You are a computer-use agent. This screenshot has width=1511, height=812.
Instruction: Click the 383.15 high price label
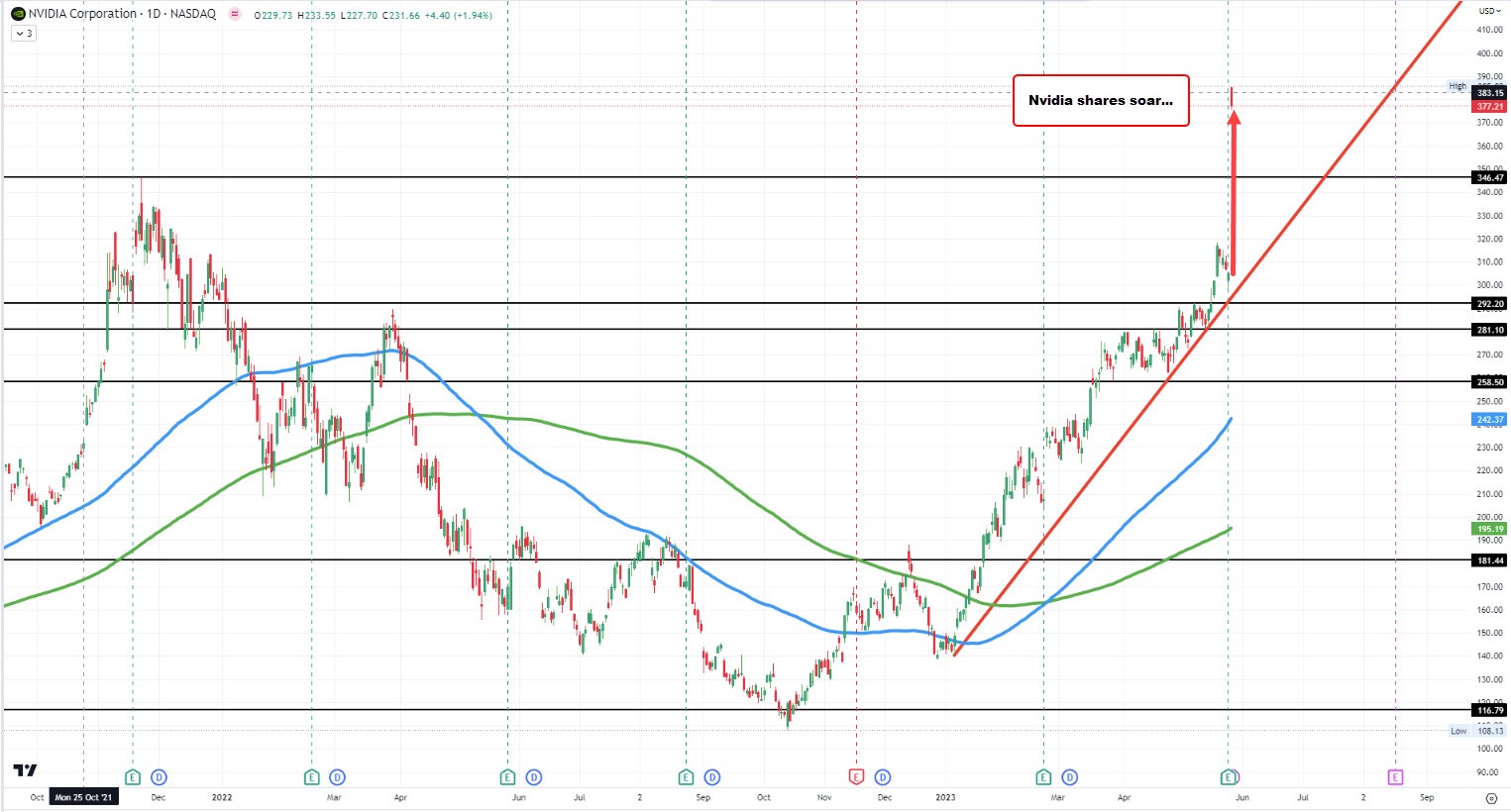point(1490,93)
